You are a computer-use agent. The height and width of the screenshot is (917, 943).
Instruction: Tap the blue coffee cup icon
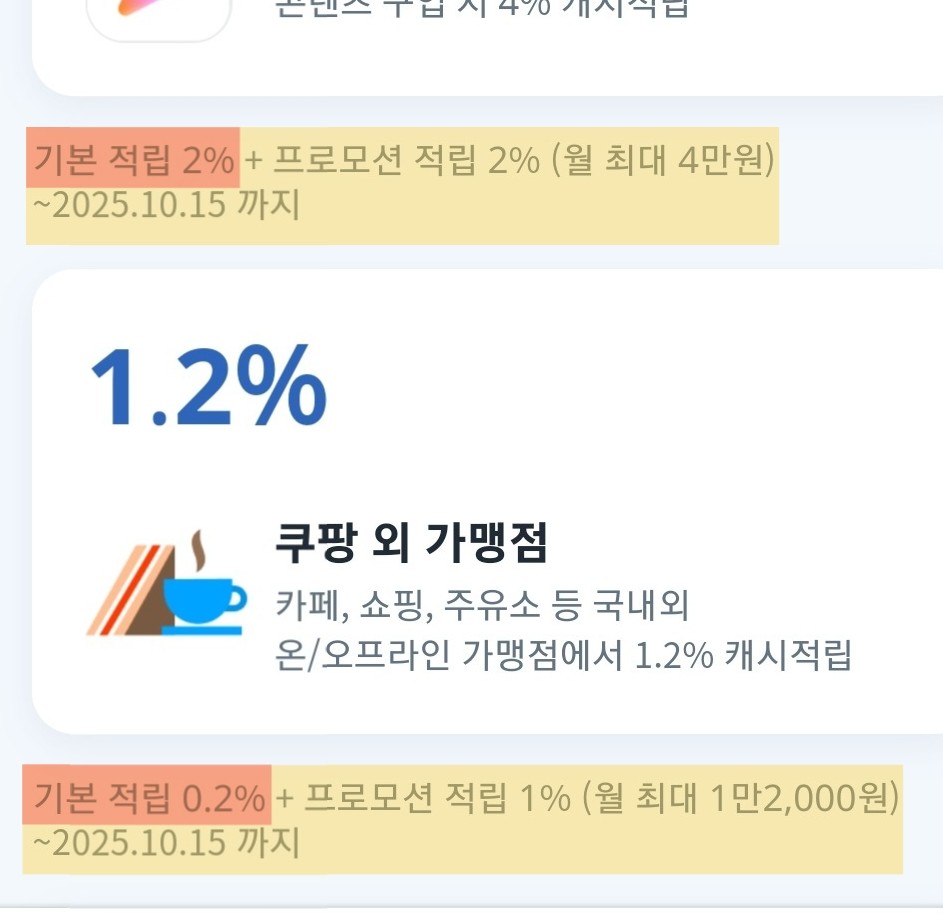[204, 601]
